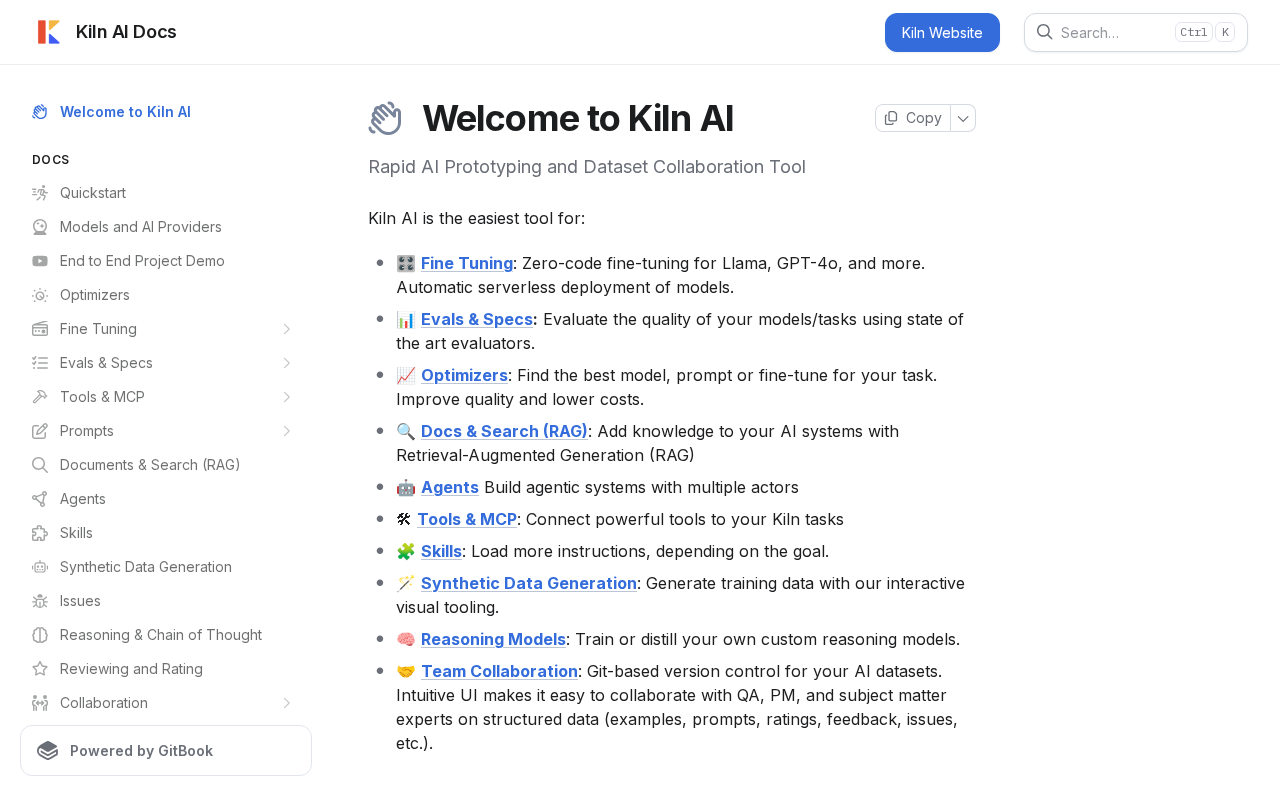Screen dimensions: 1280x800
Task: Click the copy icon in Copy button
Action: pos(891,118)
